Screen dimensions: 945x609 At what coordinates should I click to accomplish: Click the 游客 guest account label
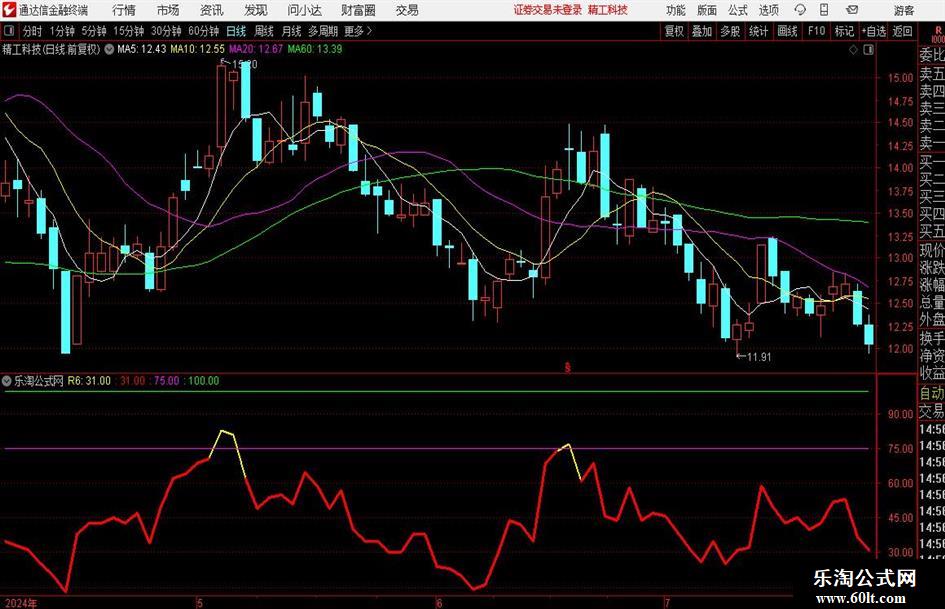[x=903, y=10]
